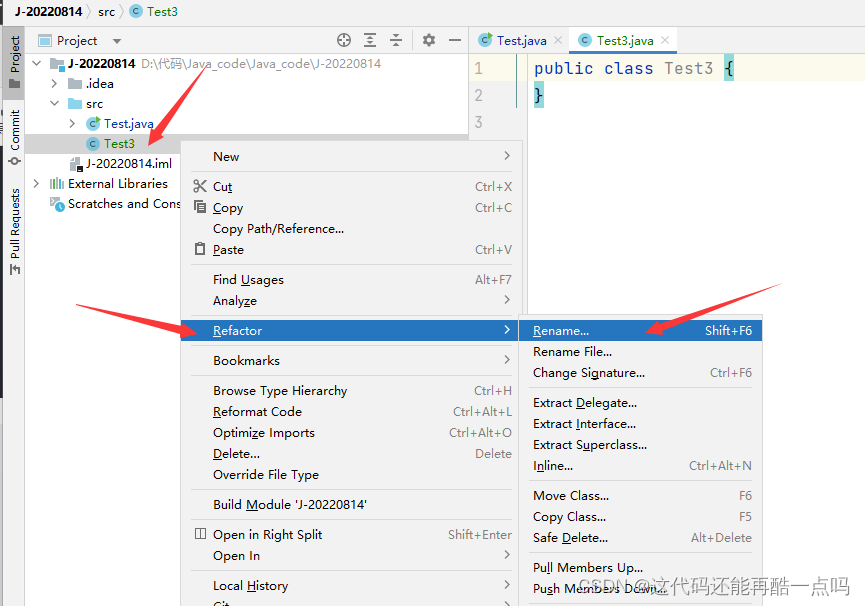Select Build Module 'J-20220814'
This screenshot has width=865, height=606.
pos(351,504)
